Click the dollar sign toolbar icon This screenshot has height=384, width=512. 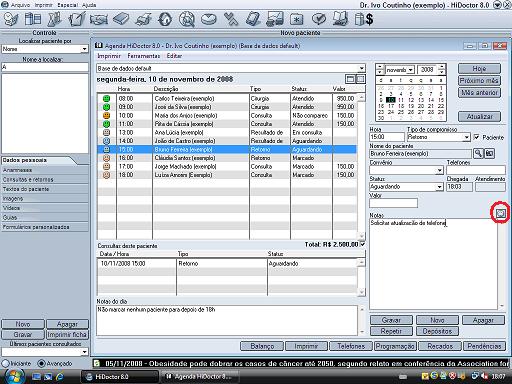coord(364,19)
